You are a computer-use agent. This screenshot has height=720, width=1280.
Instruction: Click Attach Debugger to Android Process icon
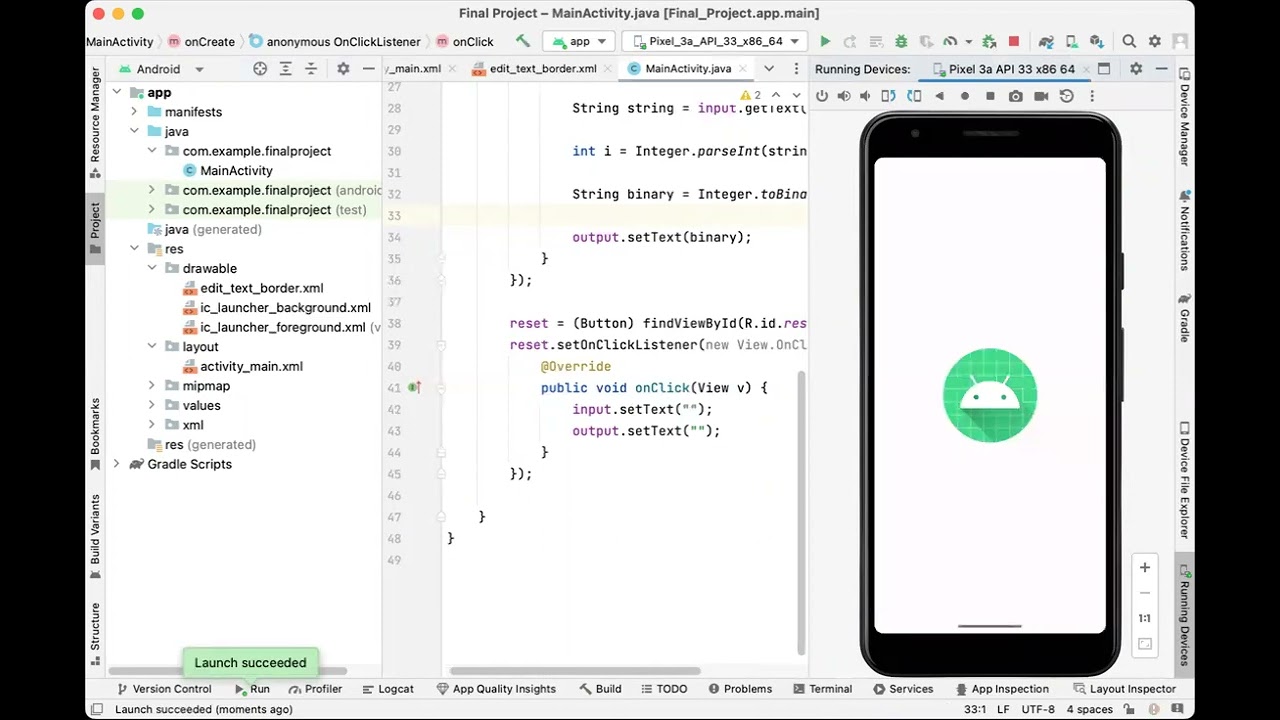pos(989,41)
